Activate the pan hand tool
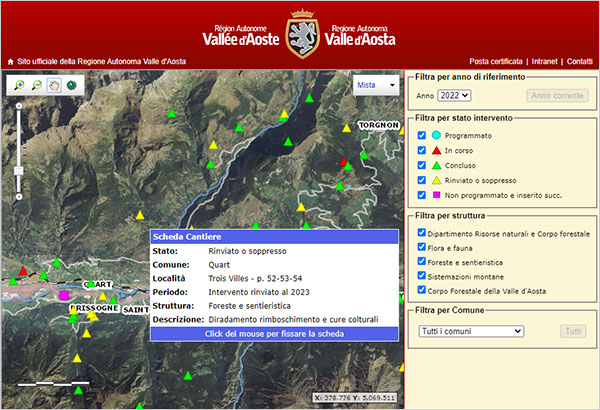 (x=54, y=86)
